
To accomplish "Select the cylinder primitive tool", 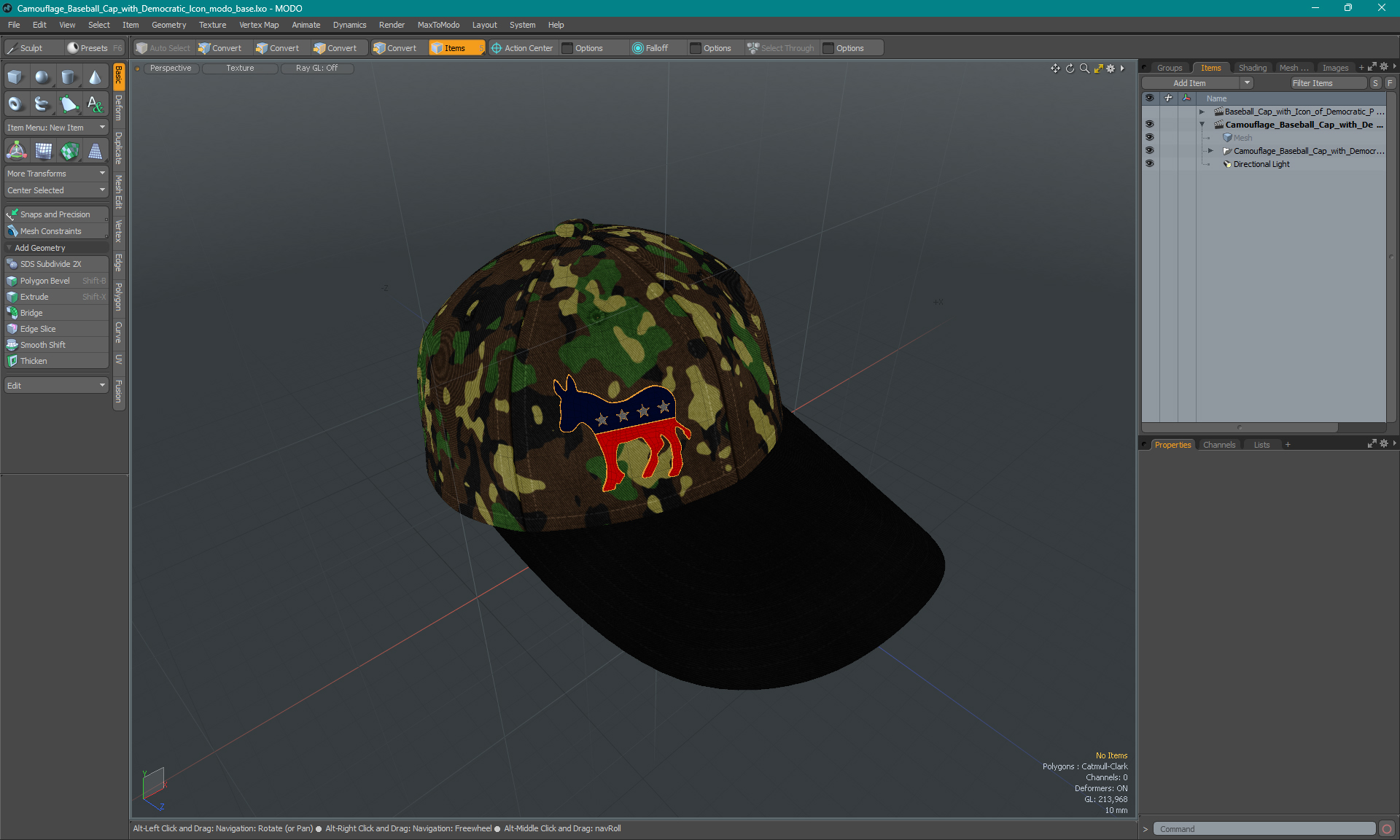I will 69,77.
